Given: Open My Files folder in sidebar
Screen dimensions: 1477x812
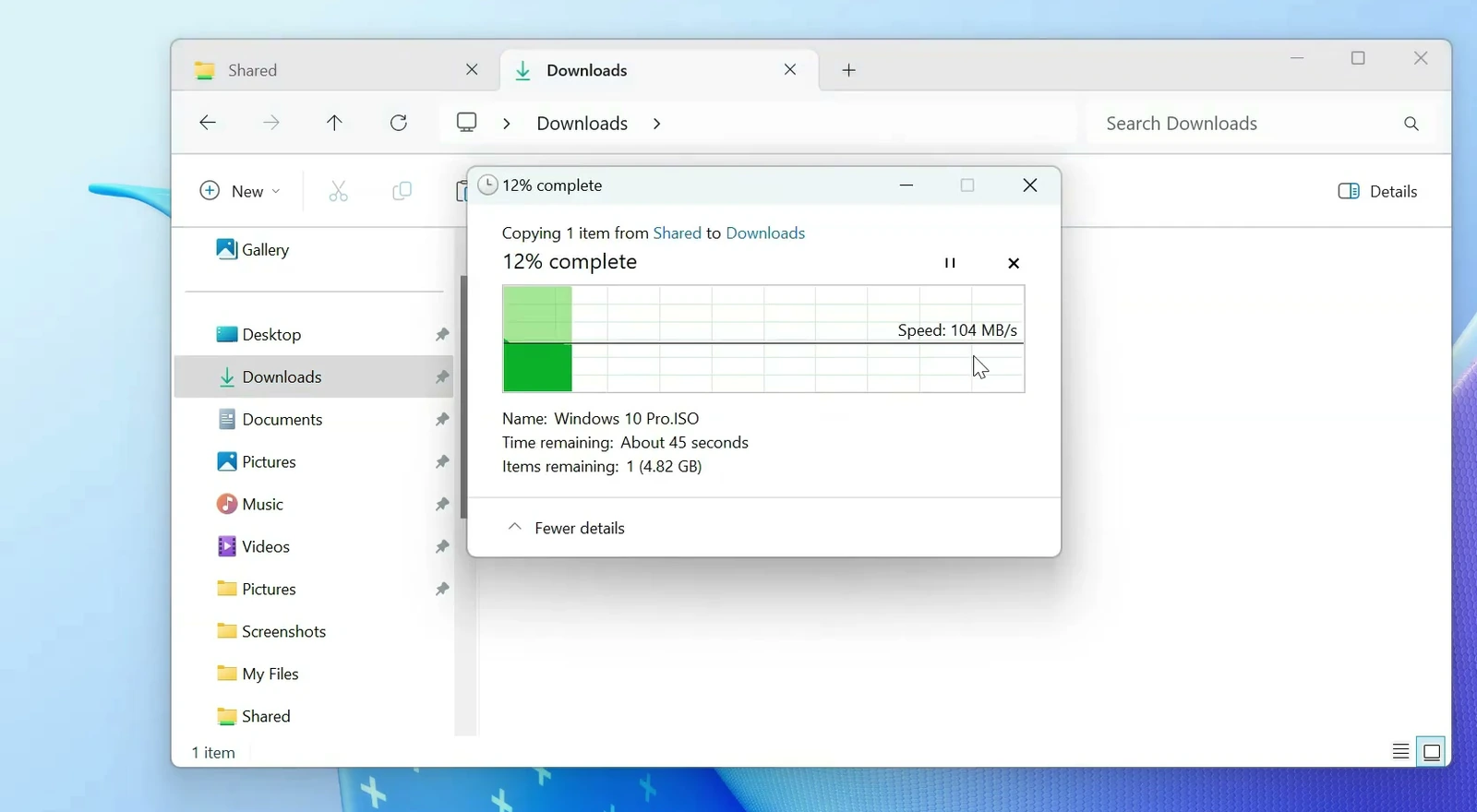Looking at the screenshot, I should coord(257,674).
